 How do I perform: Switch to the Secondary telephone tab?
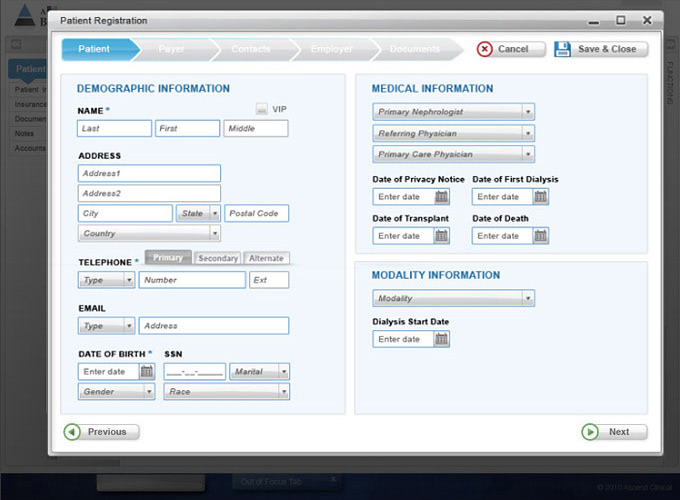coord(218,258)
